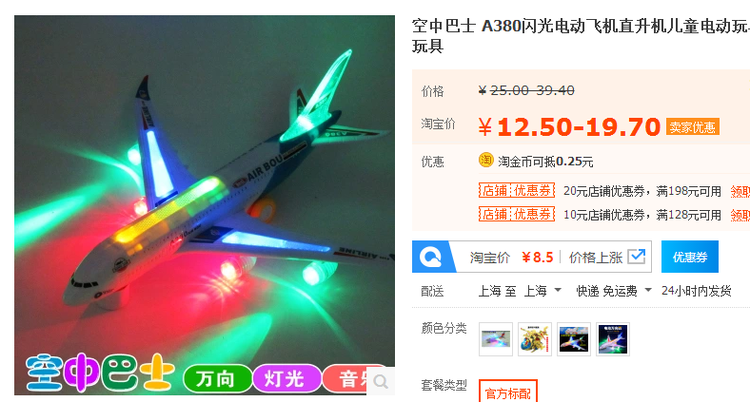This screenshot has height=402, width=750.
Task: Claim the 20元 store coupon
Action: pos(740,191)
